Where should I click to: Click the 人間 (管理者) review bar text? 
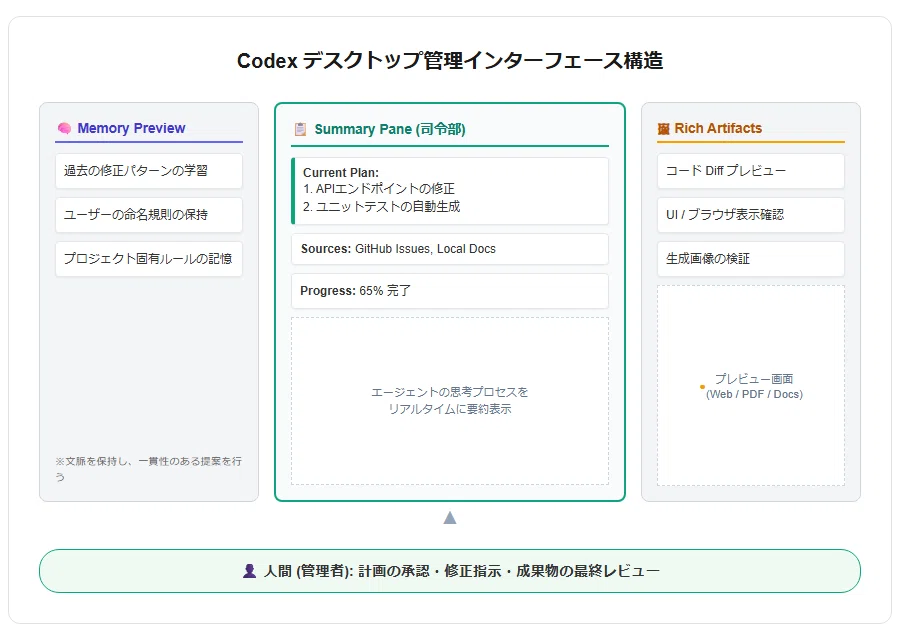tap(461, 571)
